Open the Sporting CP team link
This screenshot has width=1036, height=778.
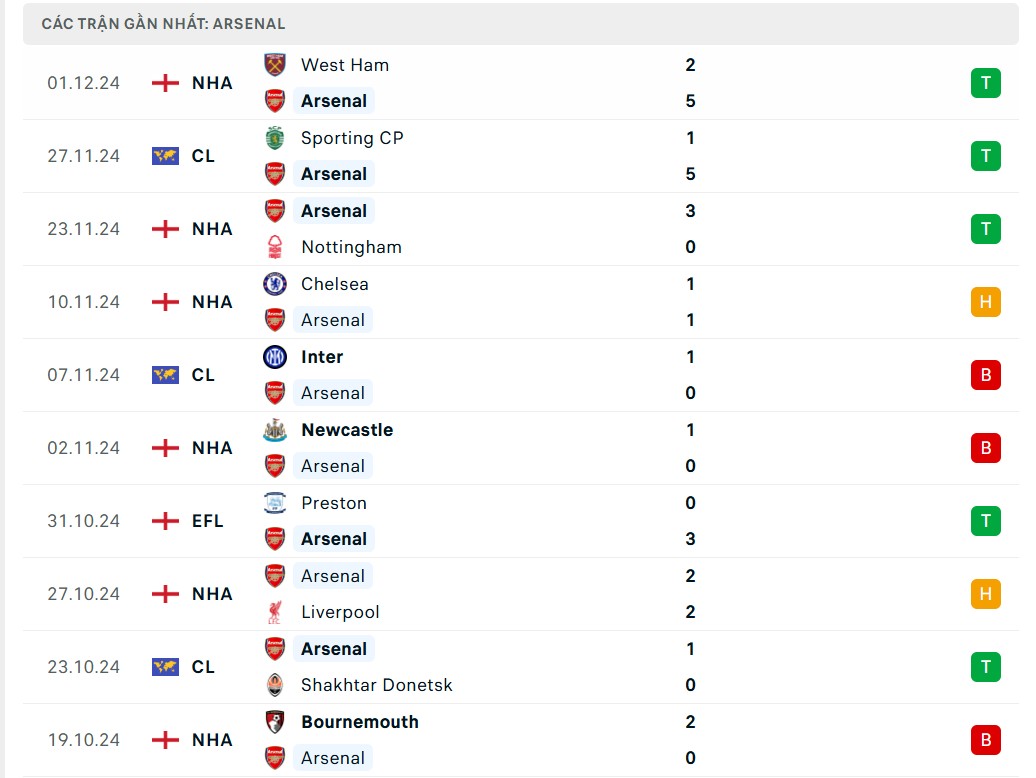[352, 138]
